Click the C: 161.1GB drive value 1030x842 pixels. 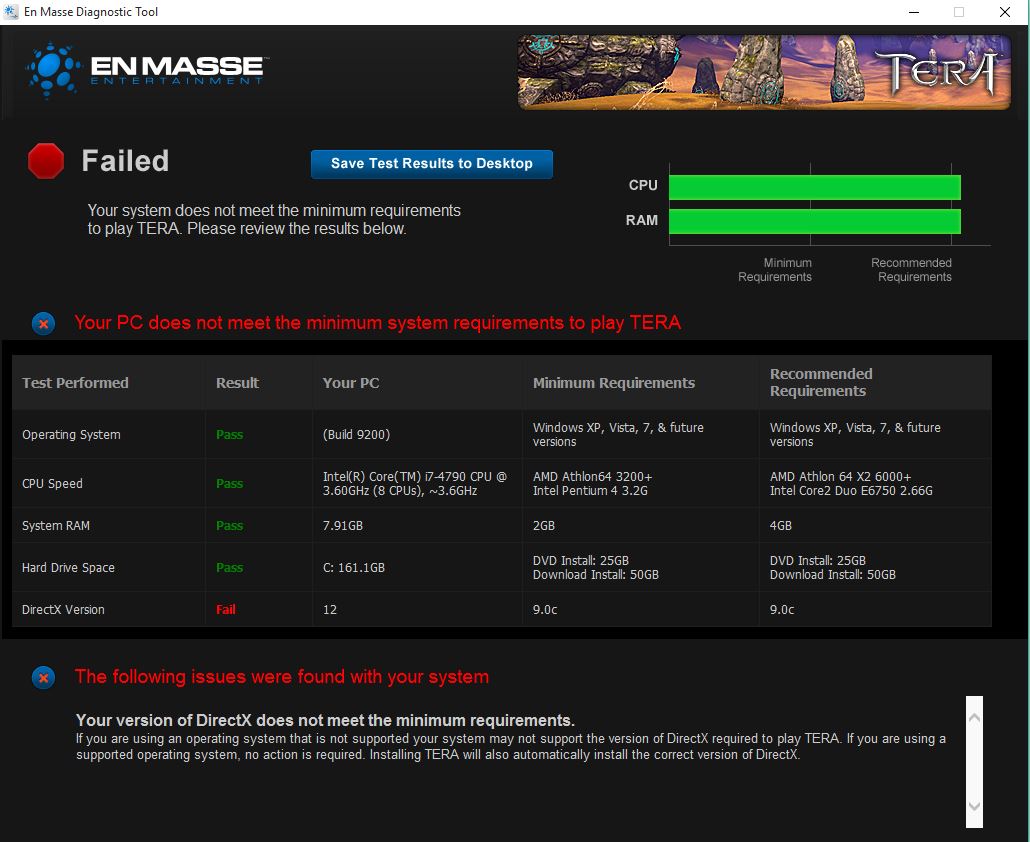click(354, 567)
